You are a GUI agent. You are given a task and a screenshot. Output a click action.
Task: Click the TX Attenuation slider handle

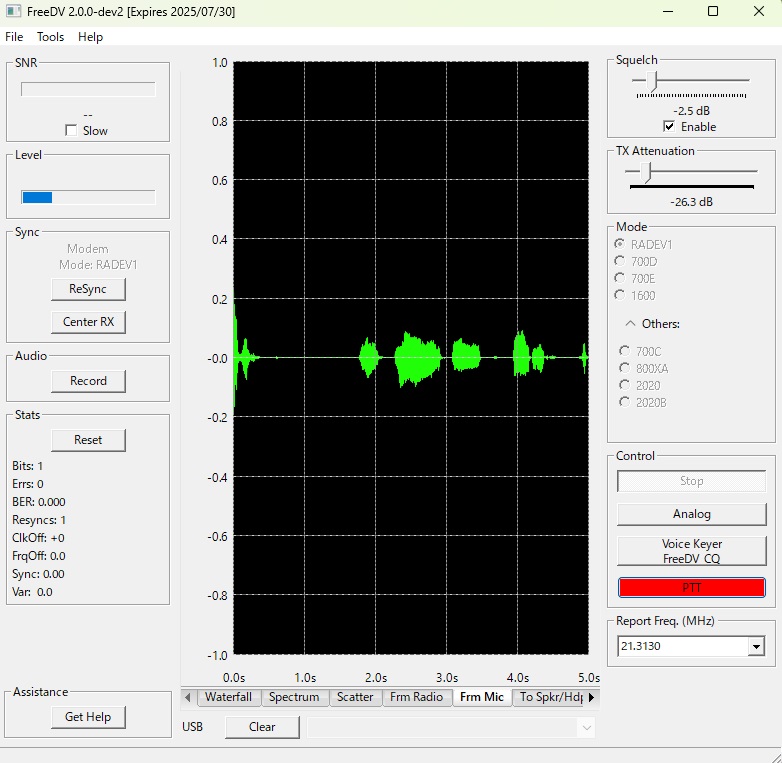646,173
